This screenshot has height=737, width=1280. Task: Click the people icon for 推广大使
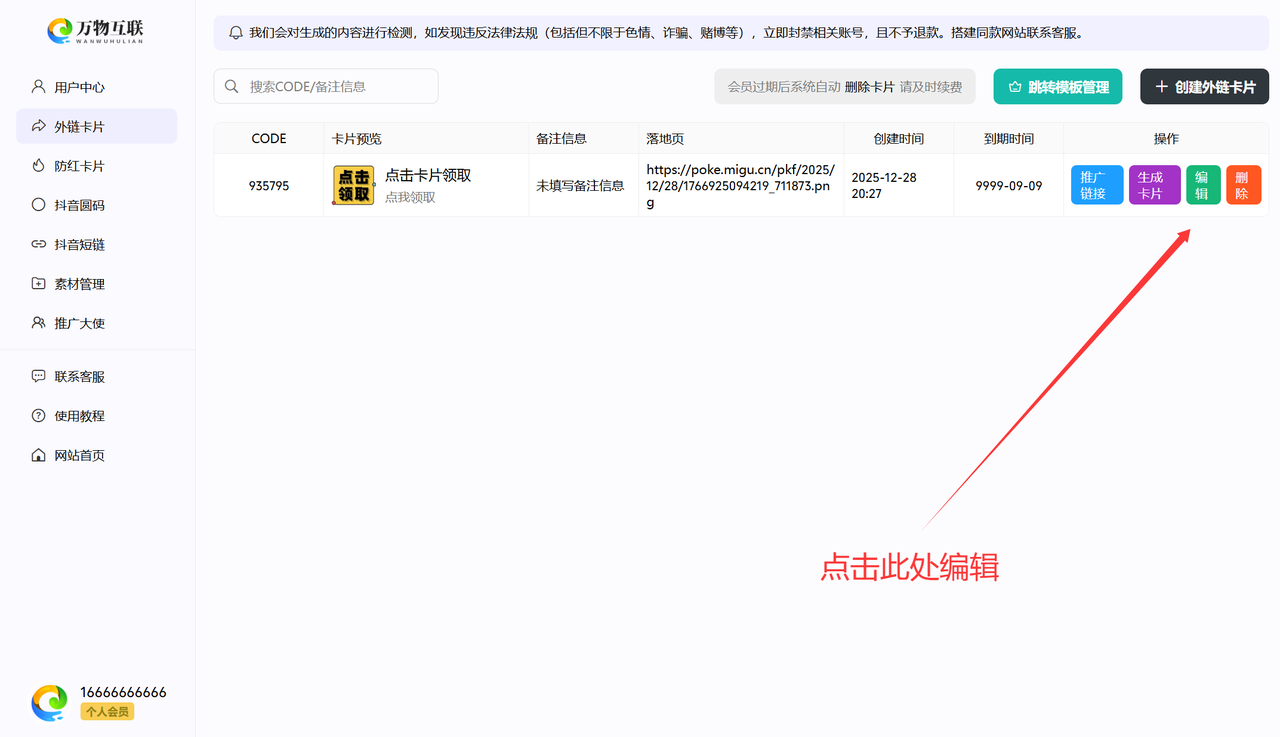pos(39,323)
